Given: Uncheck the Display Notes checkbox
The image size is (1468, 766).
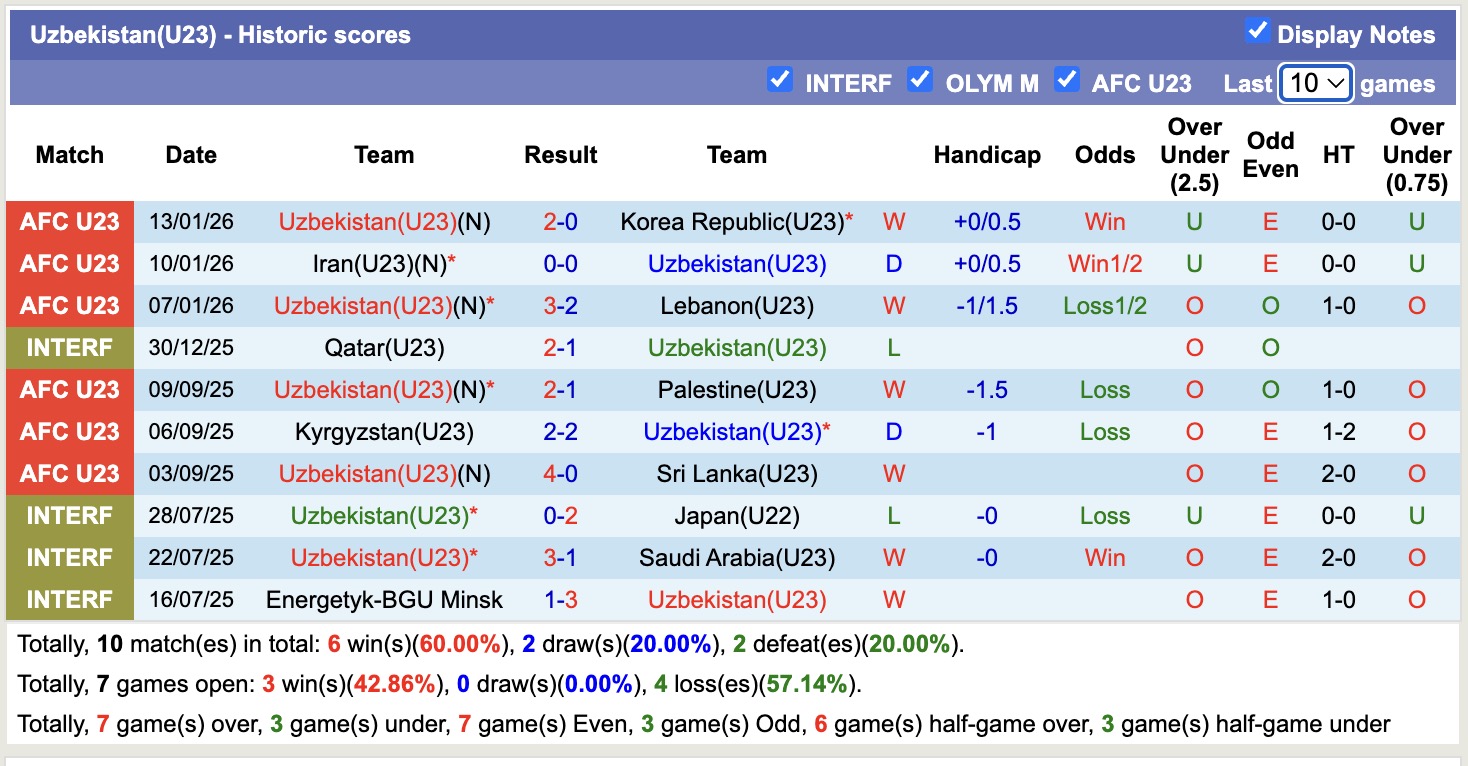Looking at the screenshot, I should tap(1257, 32).
